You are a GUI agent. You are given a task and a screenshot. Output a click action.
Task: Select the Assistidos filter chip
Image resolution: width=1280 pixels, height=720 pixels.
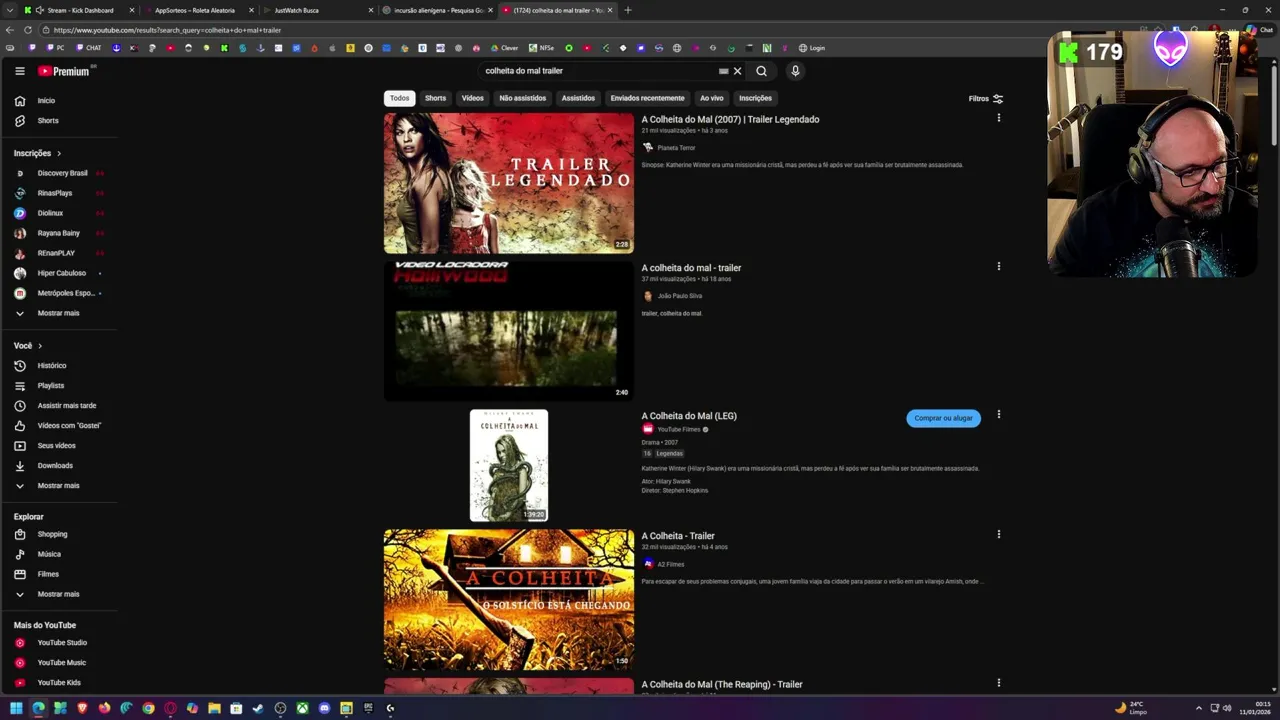578,98
